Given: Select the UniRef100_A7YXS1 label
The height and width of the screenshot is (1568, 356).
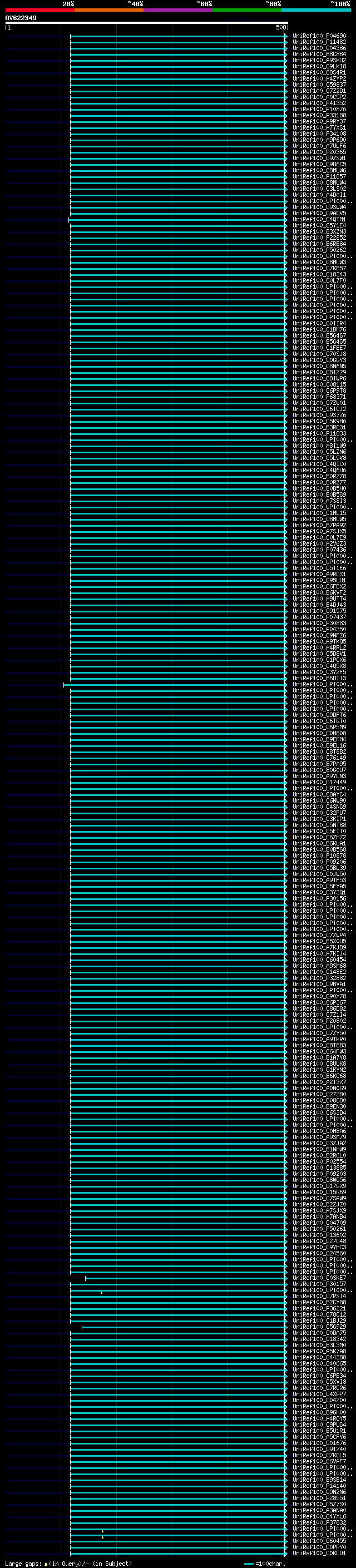Looking at the screenshot, I should click(x=319, y=128).
